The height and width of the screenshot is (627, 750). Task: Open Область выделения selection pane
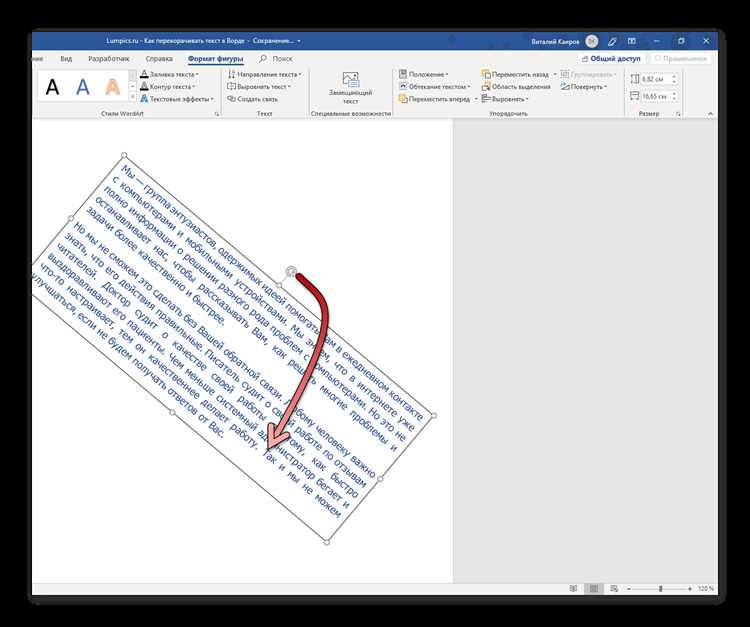516,87
